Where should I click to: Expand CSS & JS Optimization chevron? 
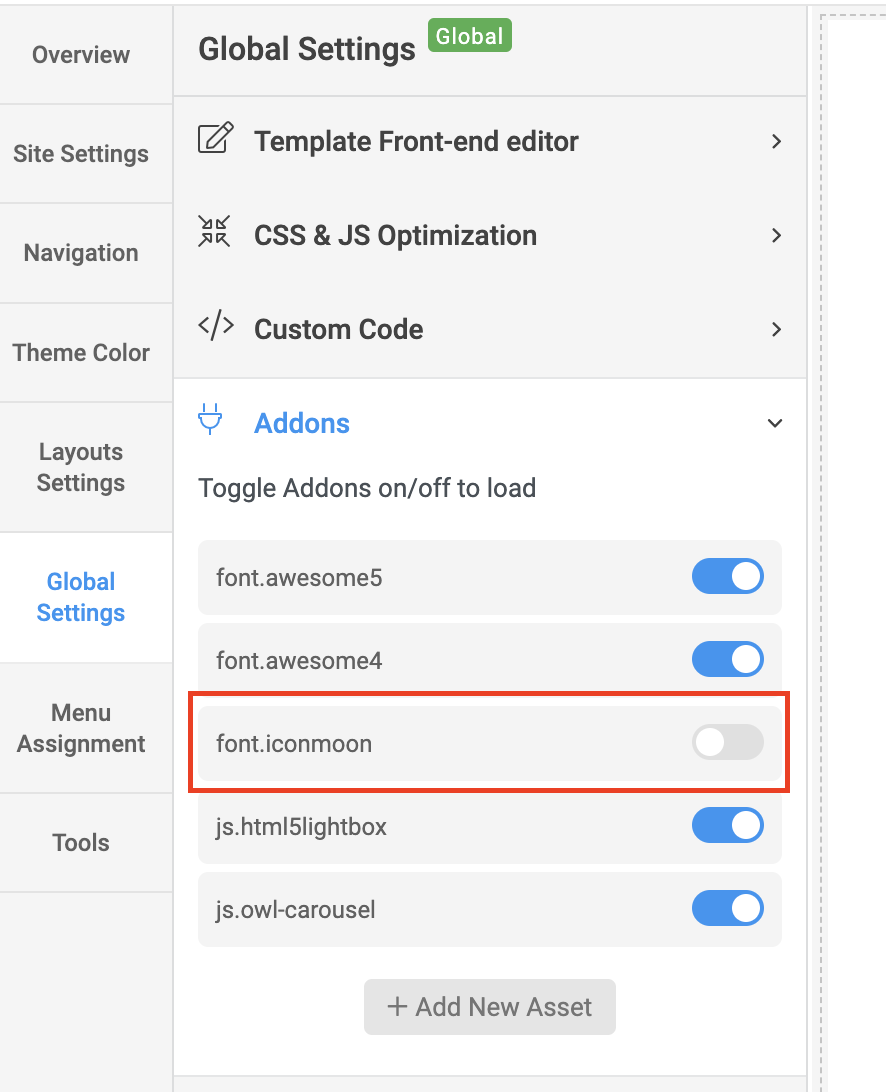[776, 236]
